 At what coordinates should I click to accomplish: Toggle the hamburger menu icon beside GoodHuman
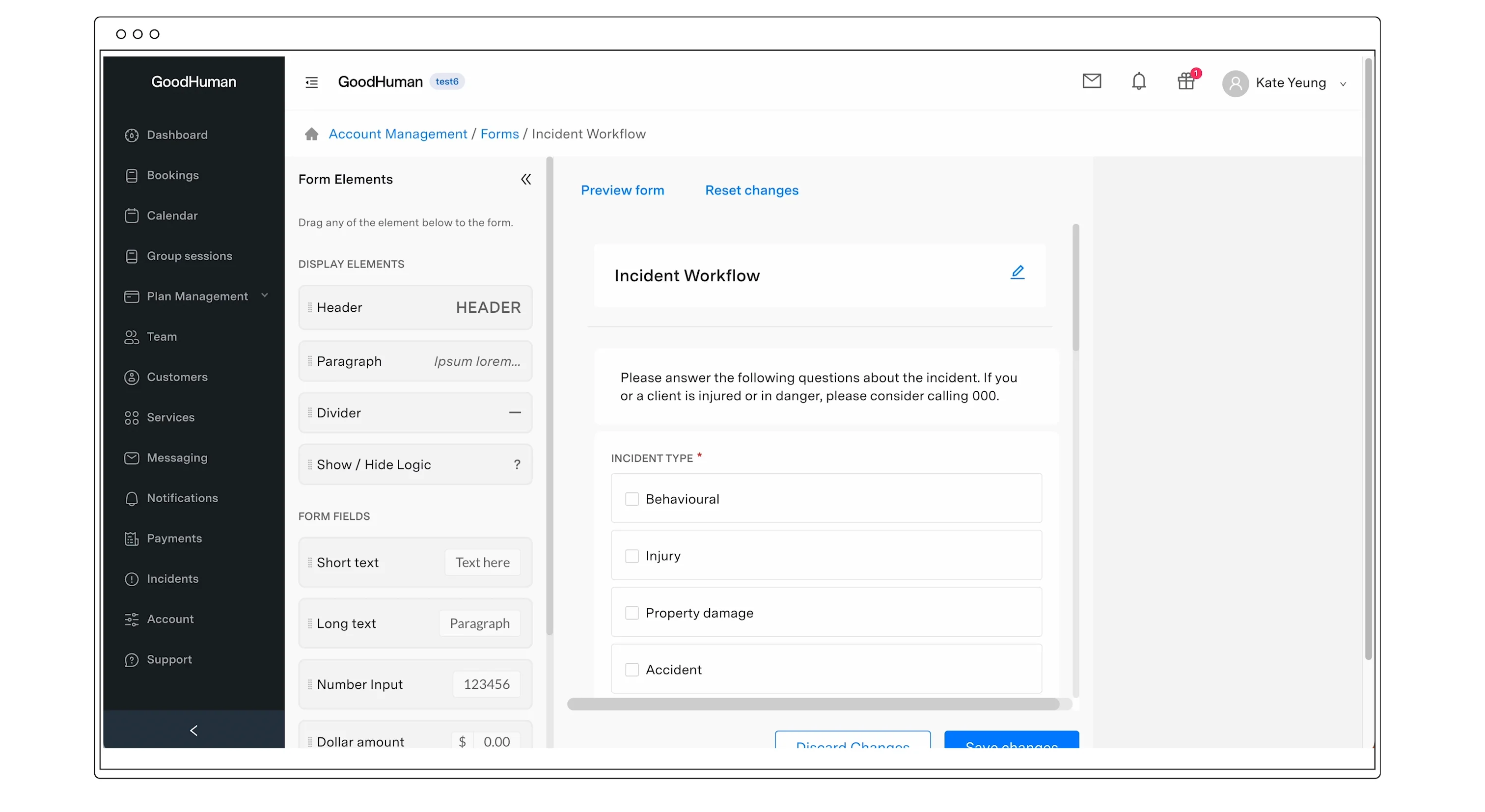[311, 82]
